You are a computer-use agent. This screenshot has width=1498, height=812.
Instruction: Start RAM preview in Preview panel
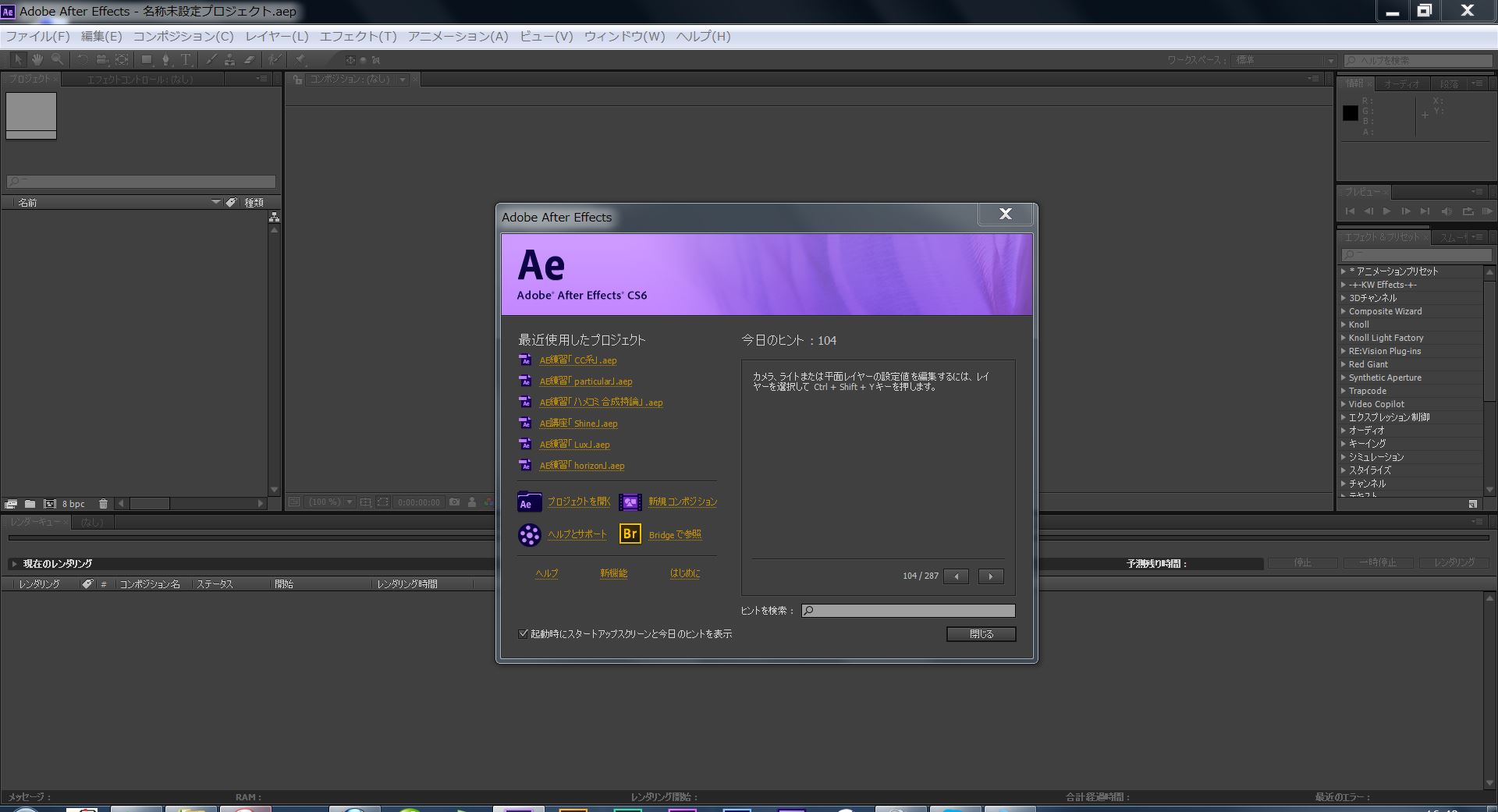pos(1487,211)
